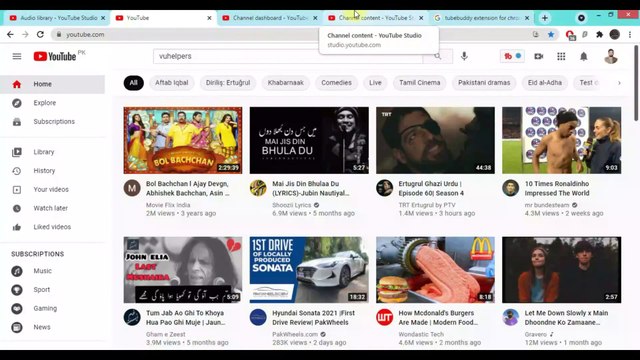This screenshot has height=360, width=640.
Task: Open the Chrome extensions puzzle icon
Action: [599, 35]
